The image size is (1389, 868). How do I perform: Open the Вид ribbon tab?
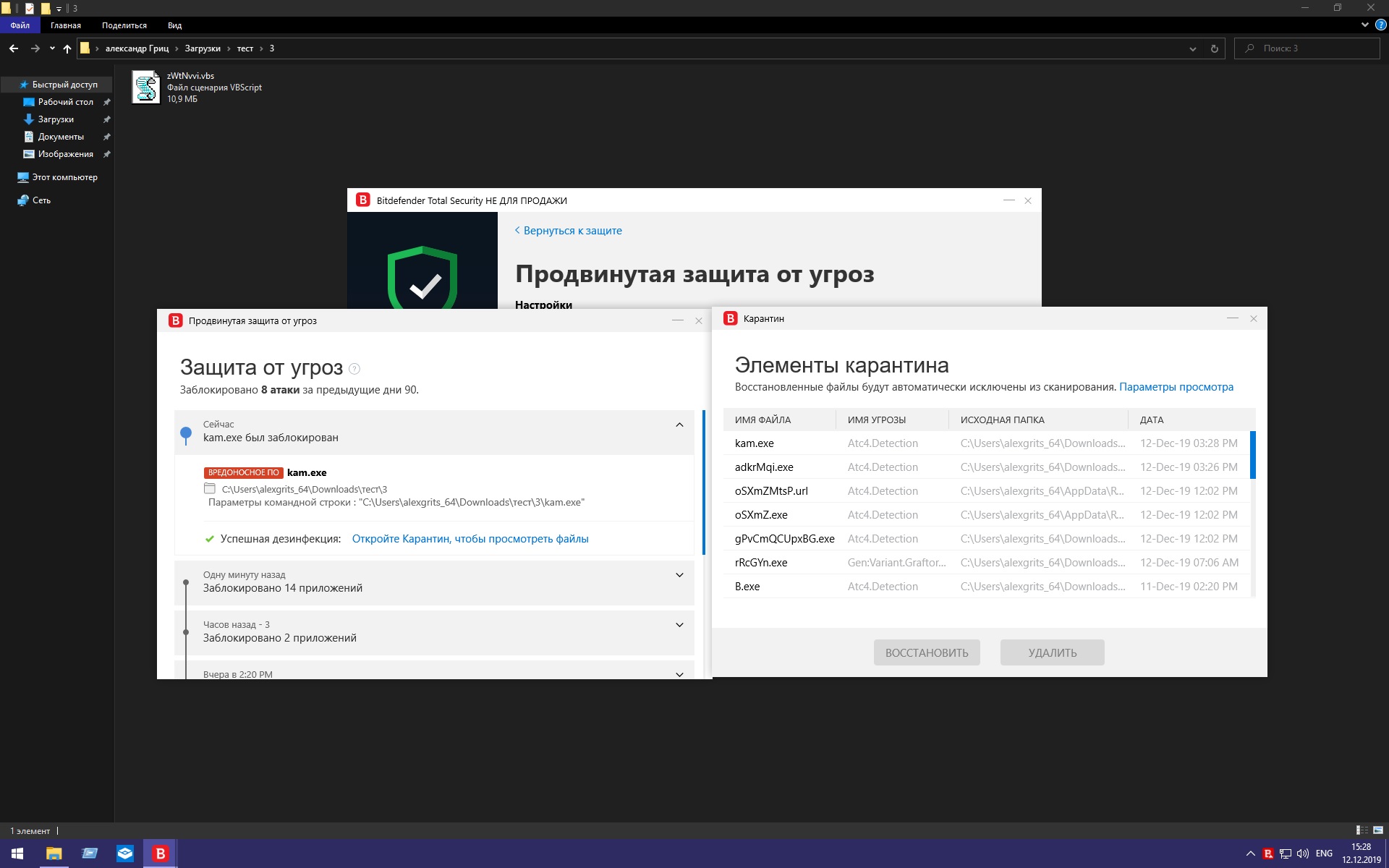point(174,25)
